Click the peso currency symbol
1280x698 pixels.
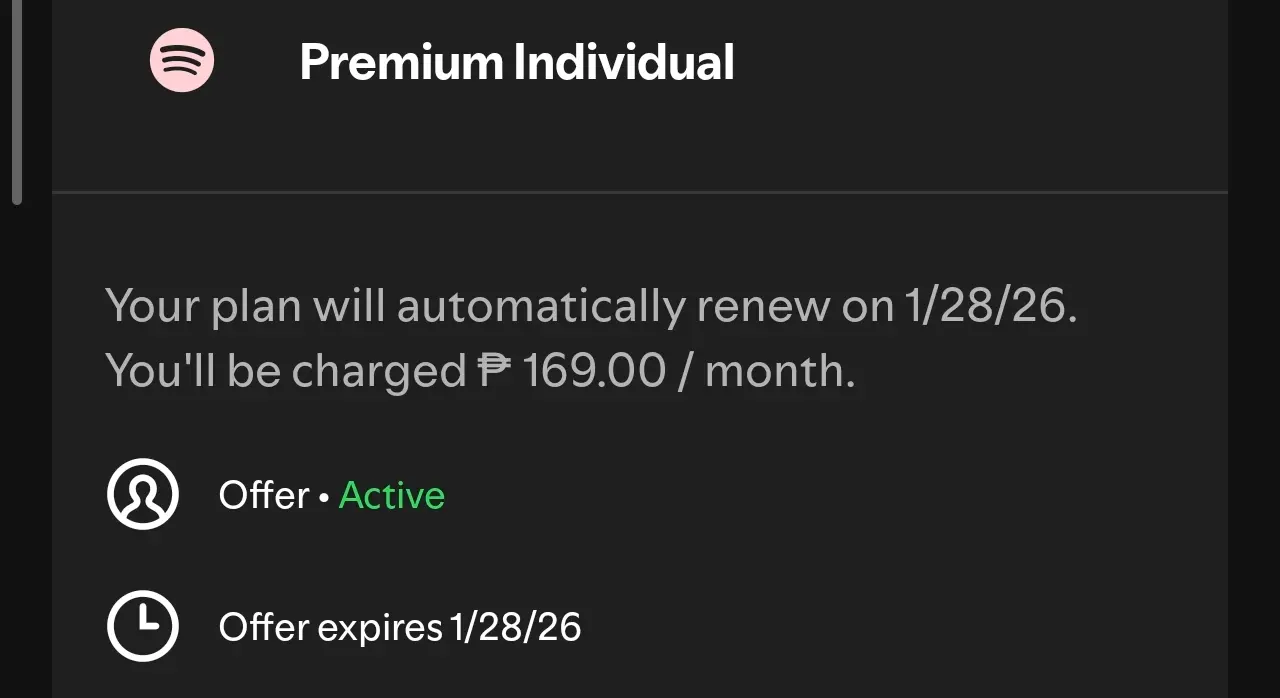click(494, 371)
